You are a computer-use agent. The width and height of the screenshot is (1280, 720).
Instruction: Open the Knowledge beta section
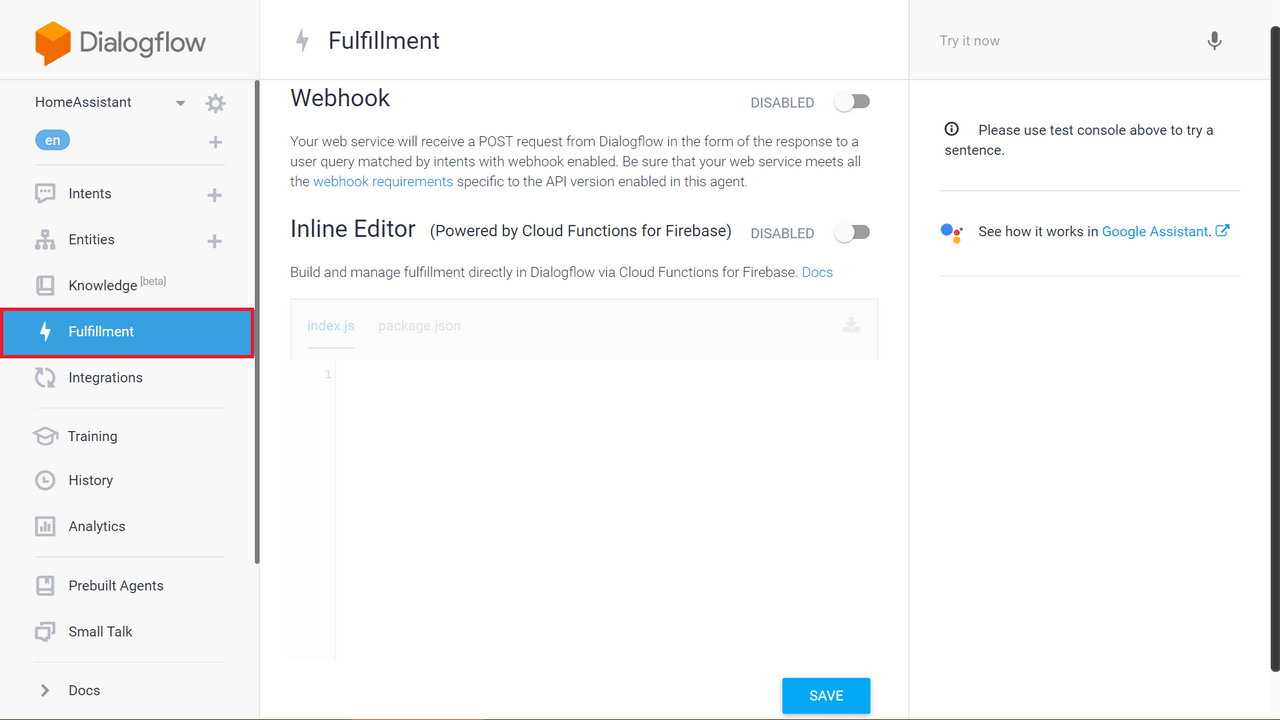(x=117, y=285)
